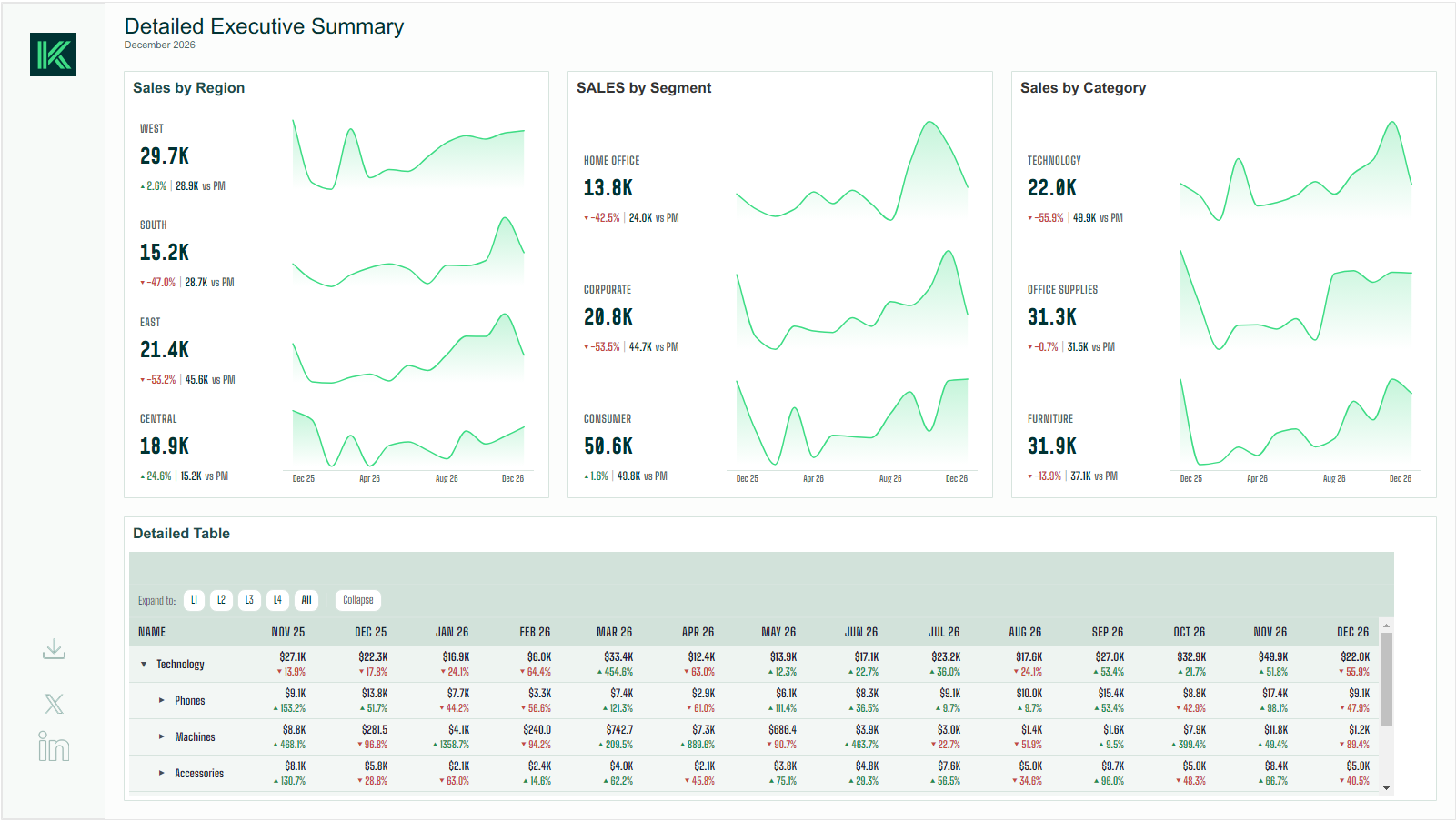Click the SALES by Segment title

pyautogui.click(x=644, y=88)
